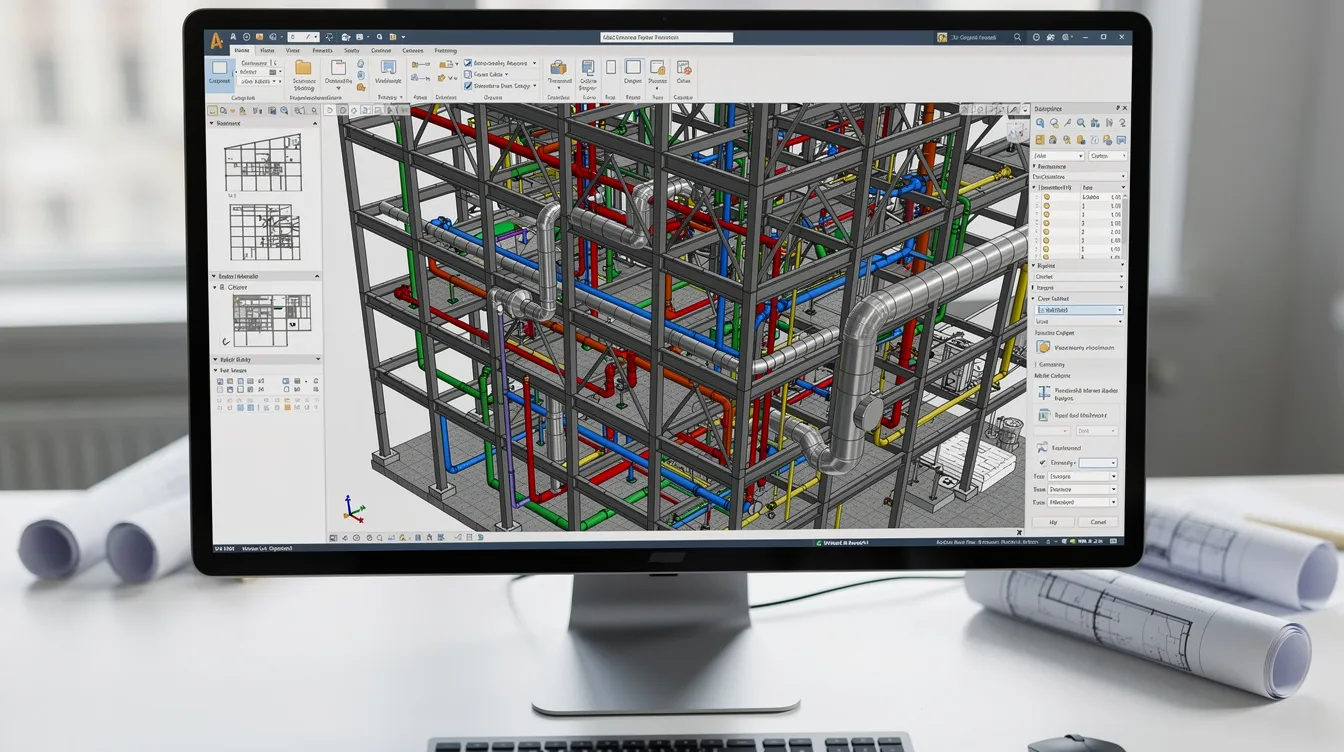Open the info 'i' icon in the panel's second row
Screen dimensions: 1344x752
(1094, 140)
